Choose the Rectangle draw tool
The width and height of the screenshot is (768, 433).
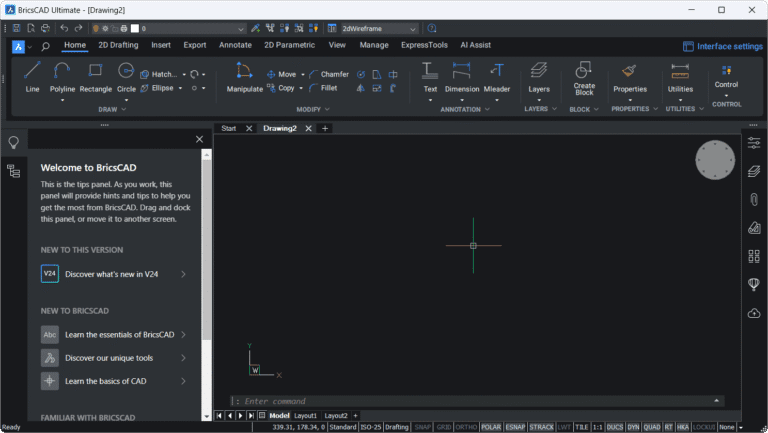pyautogui.click(x=96, y=77)
